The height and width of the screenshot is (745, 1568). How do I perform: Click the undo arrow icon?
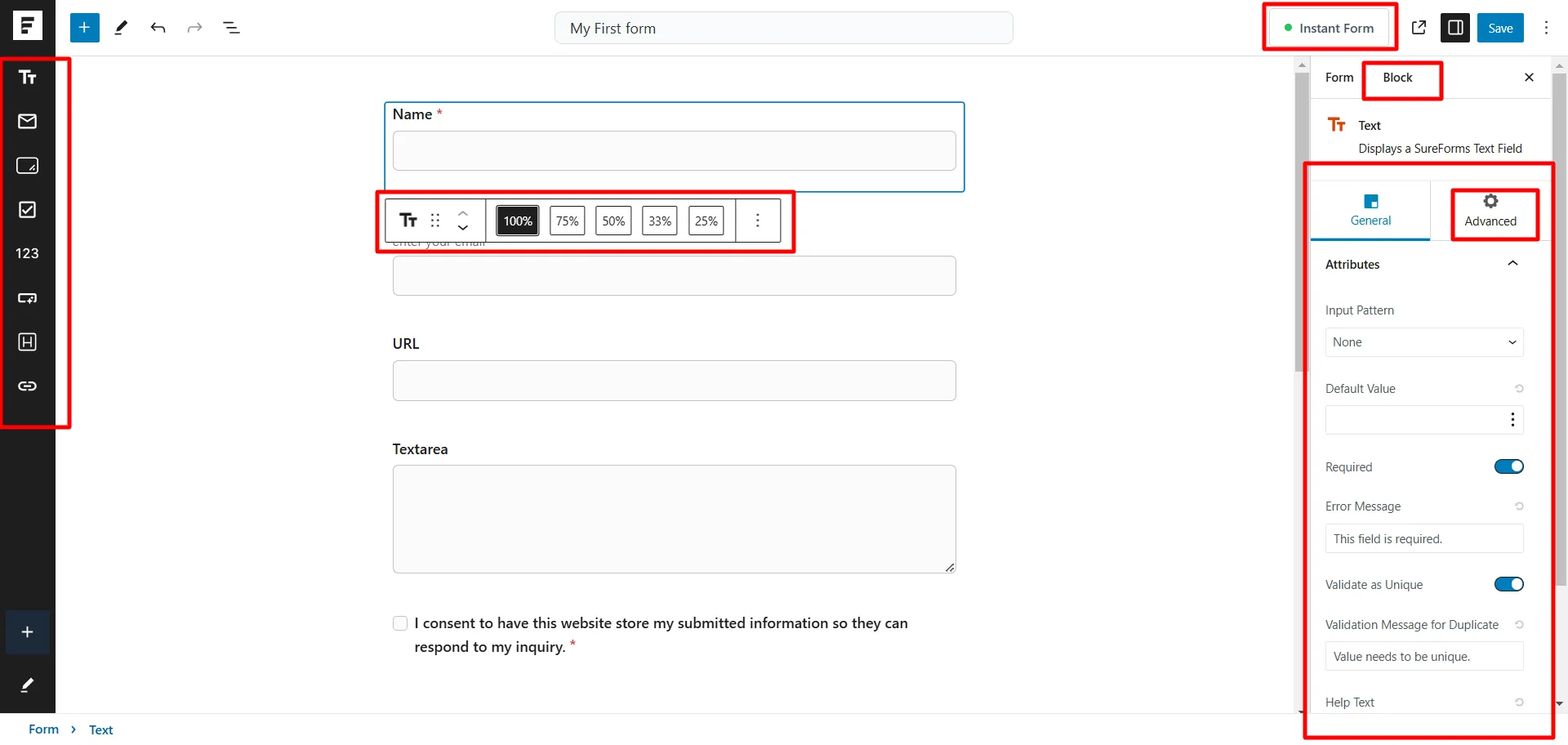click(158, 27)
